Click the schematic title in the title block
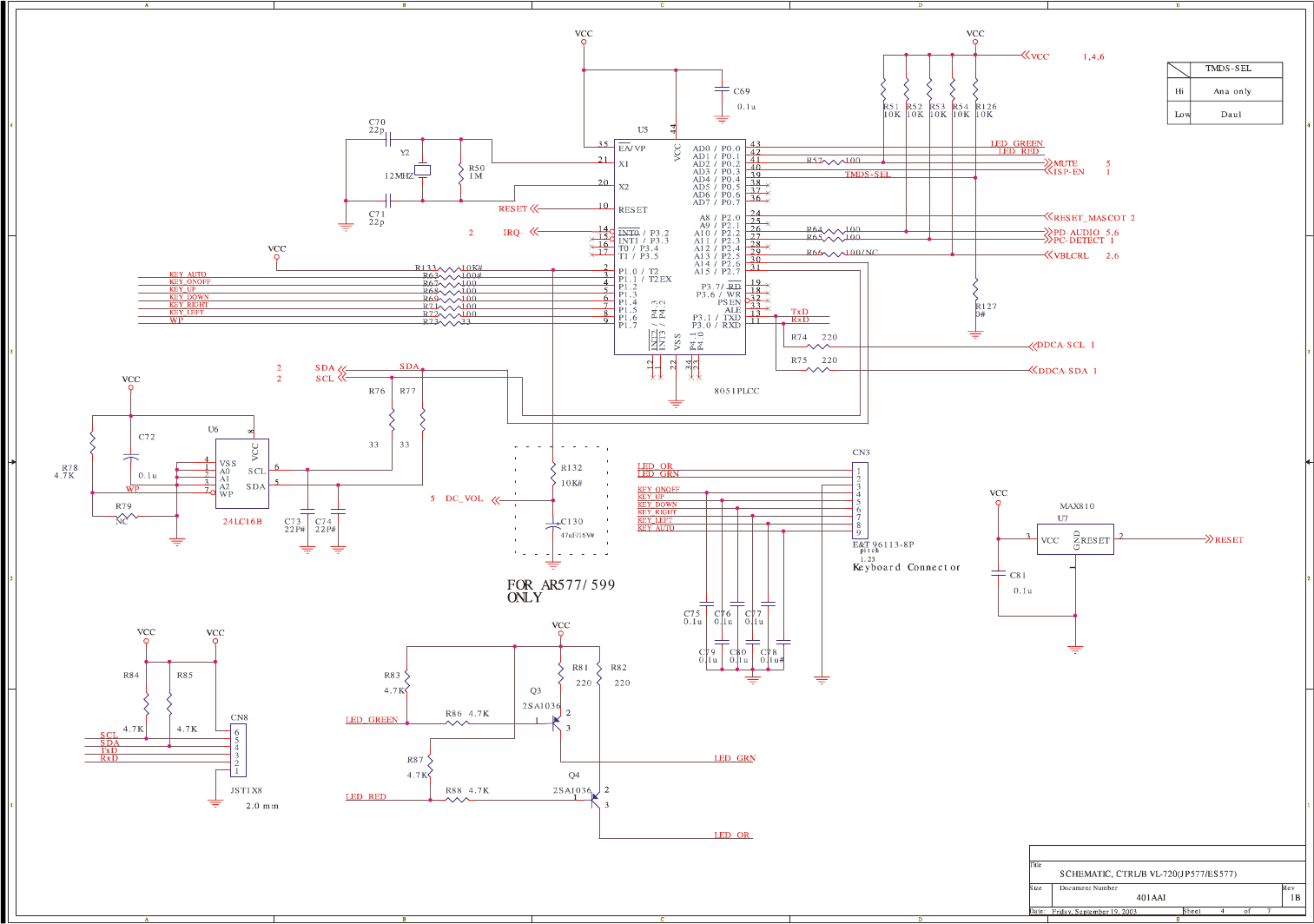The width and height of the screenshot is (1314, 924). click(x=1147, y=874)
